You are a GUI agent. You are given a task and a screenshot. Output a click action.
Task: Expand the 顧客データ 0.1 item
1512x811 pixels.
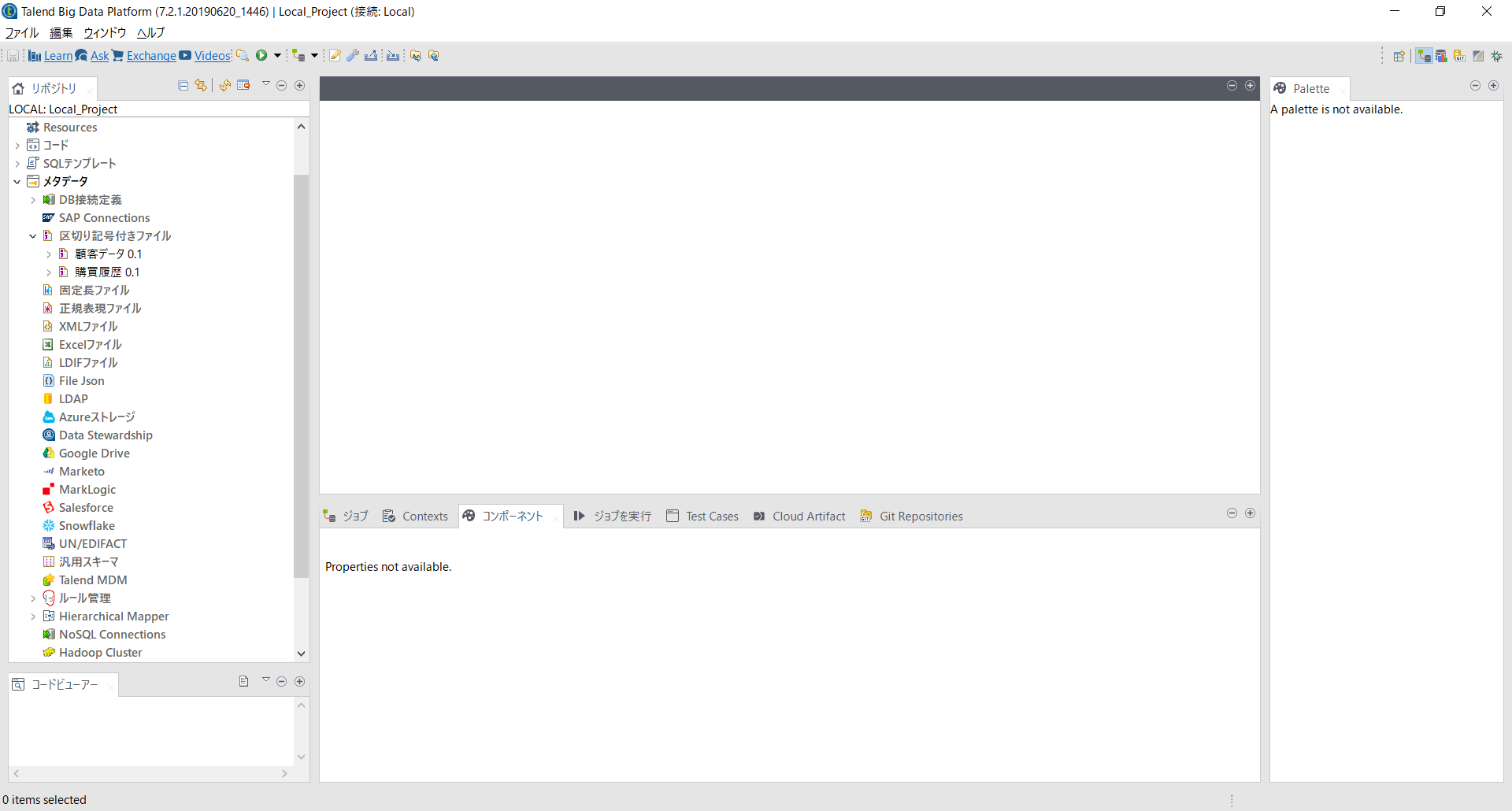click(x=49, y=254)
